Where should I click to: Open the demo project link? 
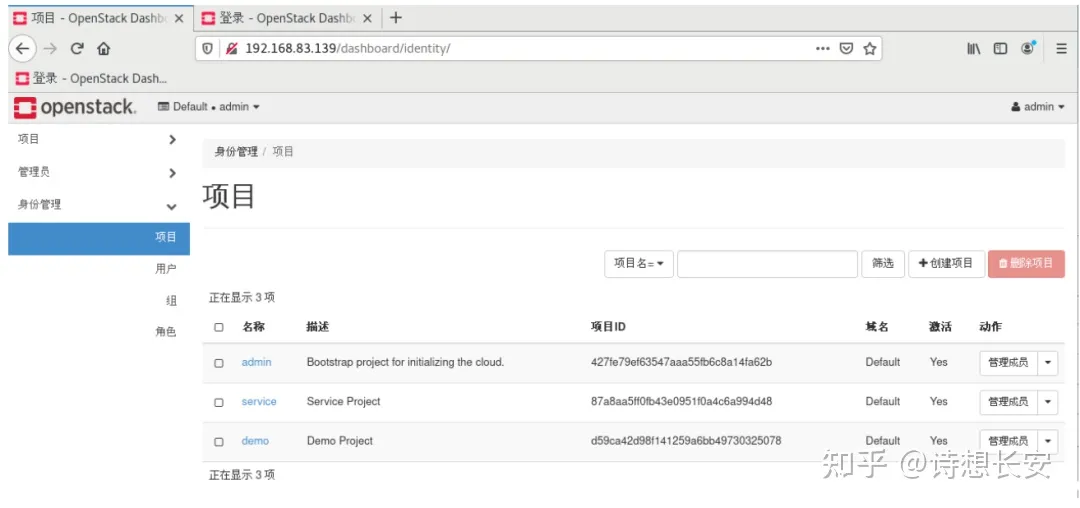[255, 441]
